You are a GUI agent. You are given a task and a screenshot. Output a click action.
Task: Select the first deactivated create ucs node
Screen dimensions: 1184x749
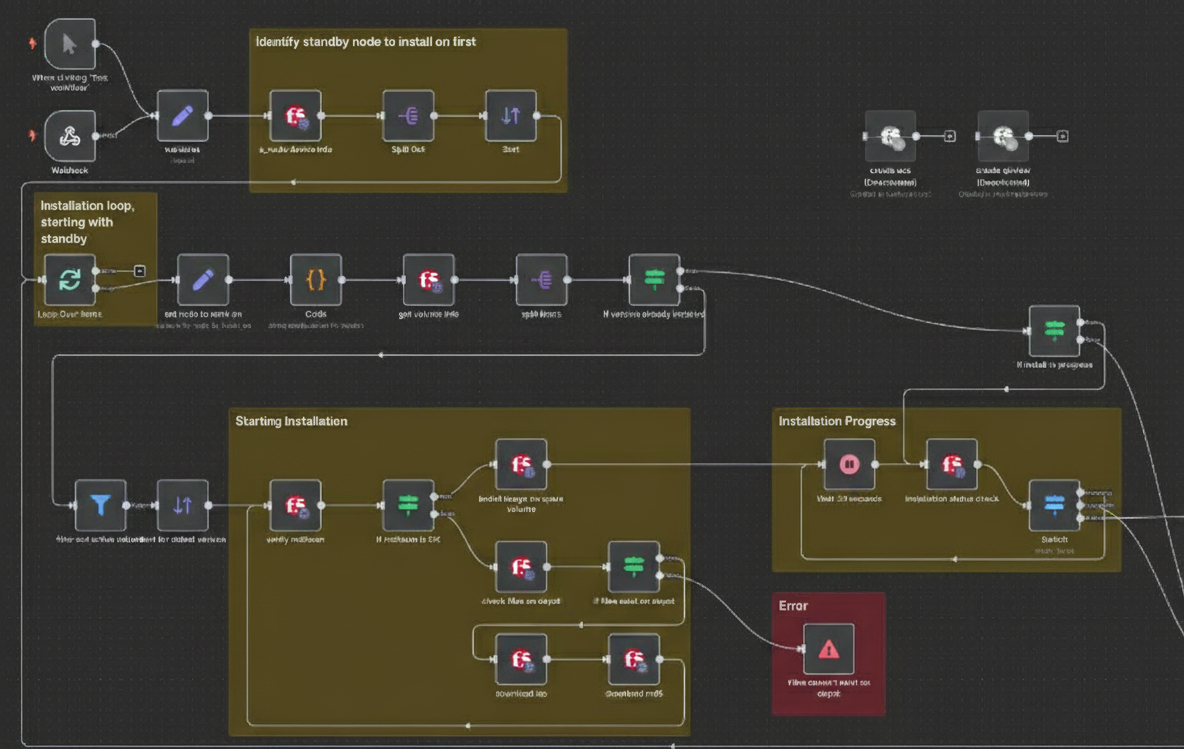889,136
